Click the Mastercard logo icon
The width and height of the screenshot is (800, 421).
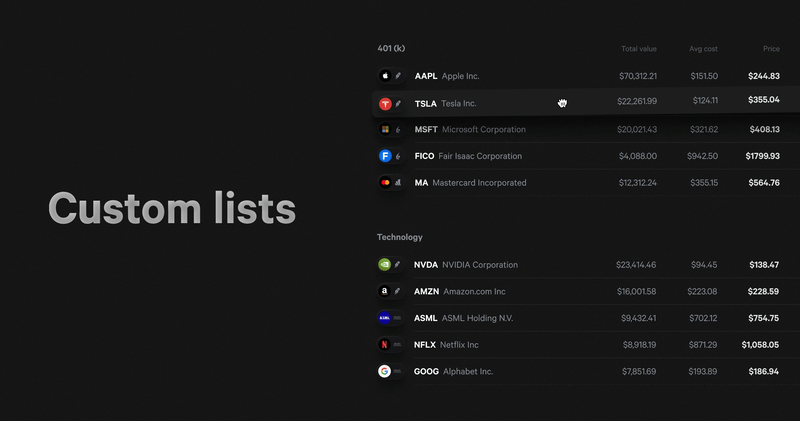(x=385, y=183)
